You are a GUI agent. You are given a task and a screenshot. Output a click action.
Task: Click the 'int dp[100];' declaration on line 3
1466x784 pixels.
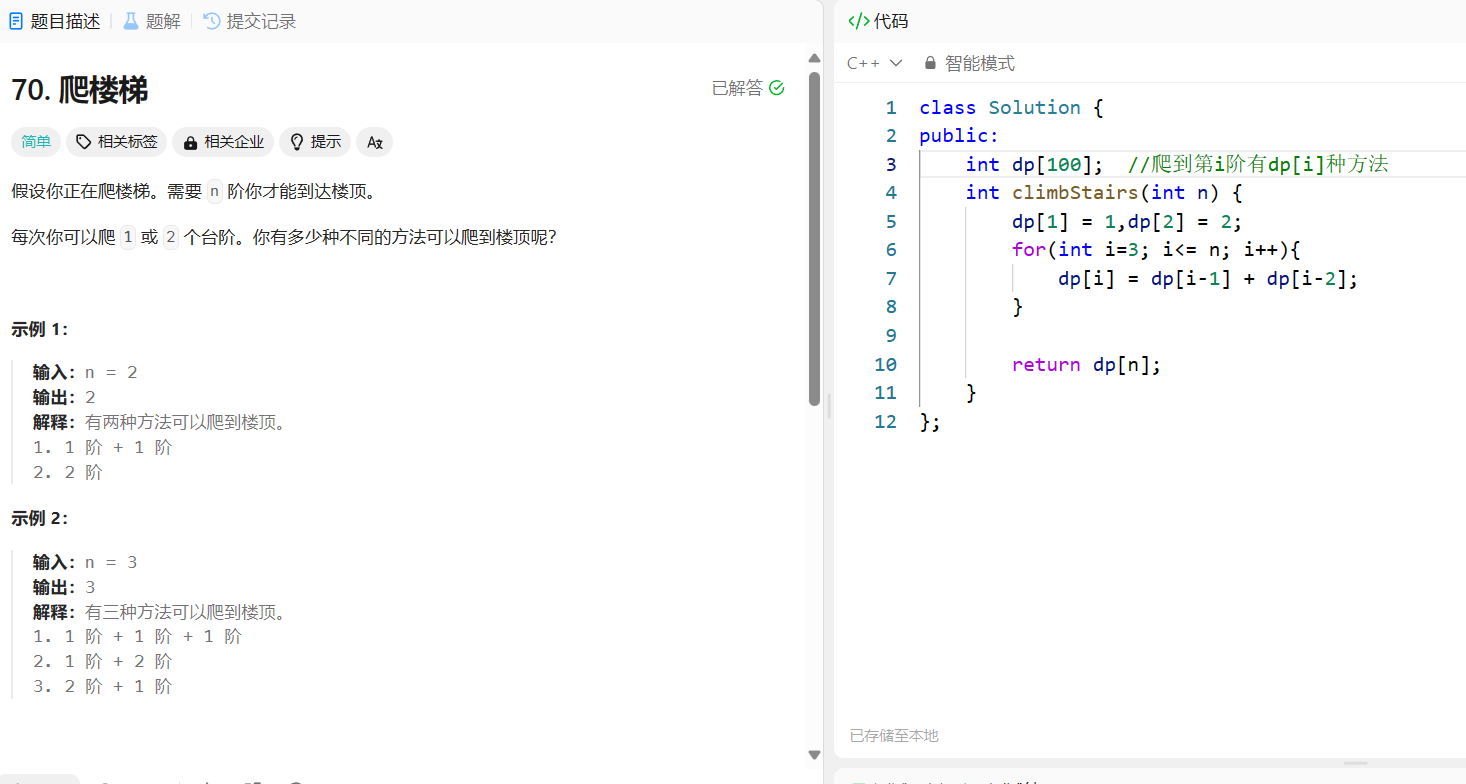1035,164
